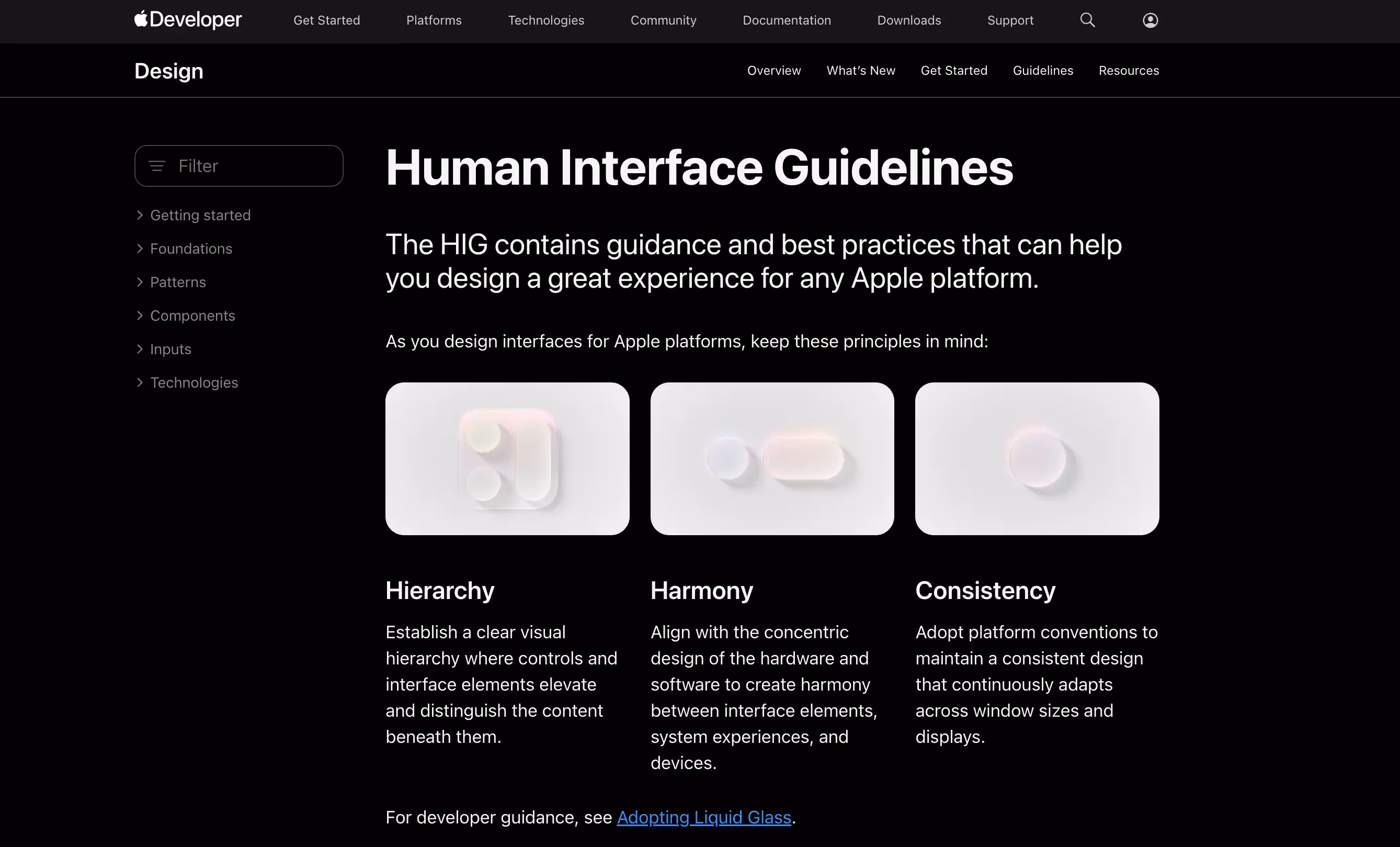This screenshot has width=1400, height=847.
Task: Open Get Started in Design subnav
Action: pos(954,71)
